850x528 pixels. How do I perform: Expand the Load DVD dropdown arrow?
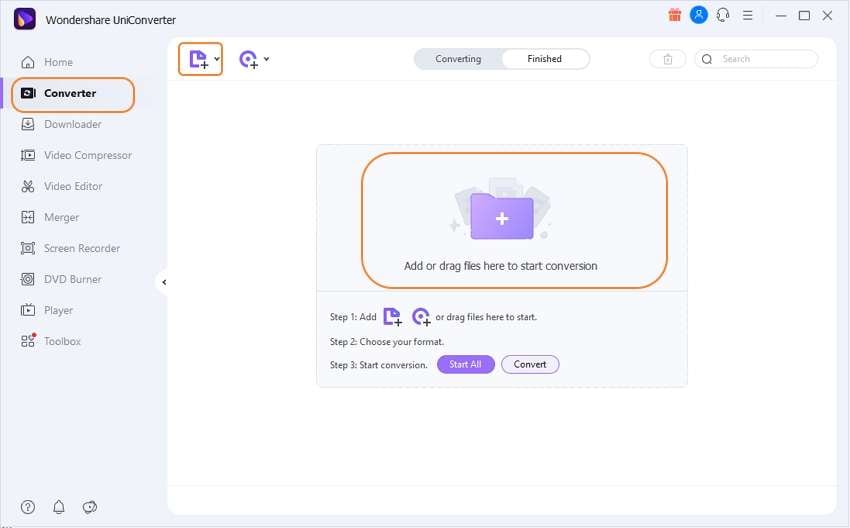(x=266, y=59)
